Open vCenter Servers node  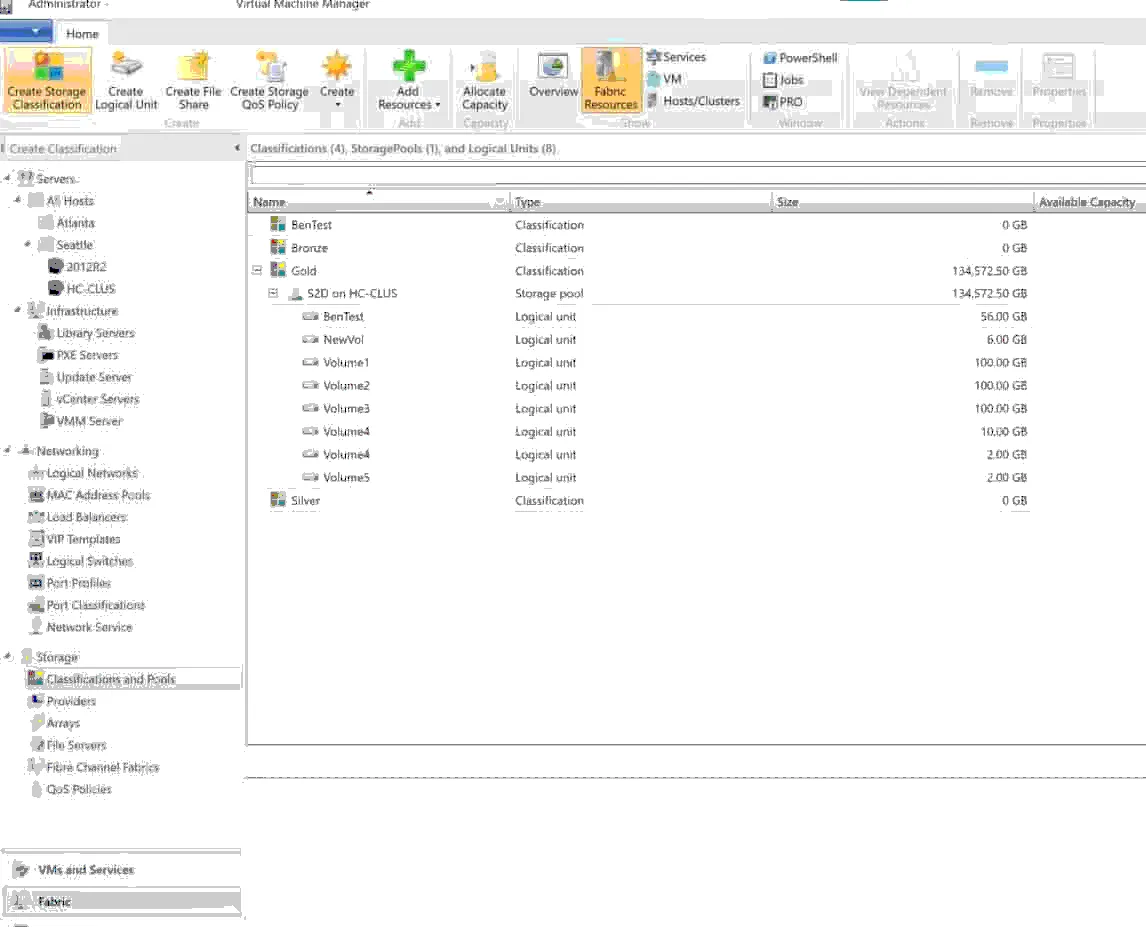tap(88, 398)
